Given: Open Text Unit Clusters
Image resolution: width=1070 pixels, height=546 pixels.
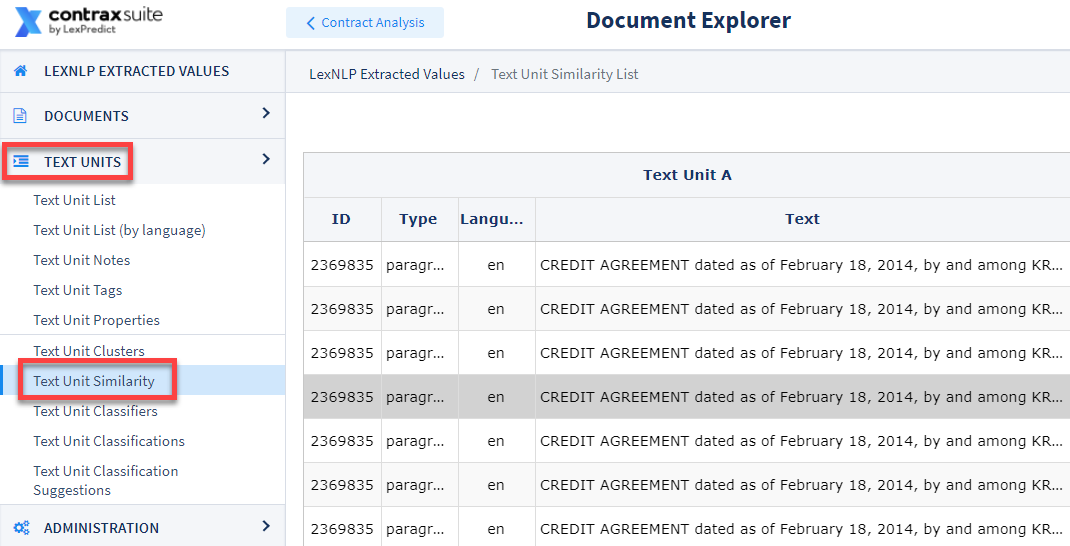Looking at the screenshot, I should click(x=89, y=351).
